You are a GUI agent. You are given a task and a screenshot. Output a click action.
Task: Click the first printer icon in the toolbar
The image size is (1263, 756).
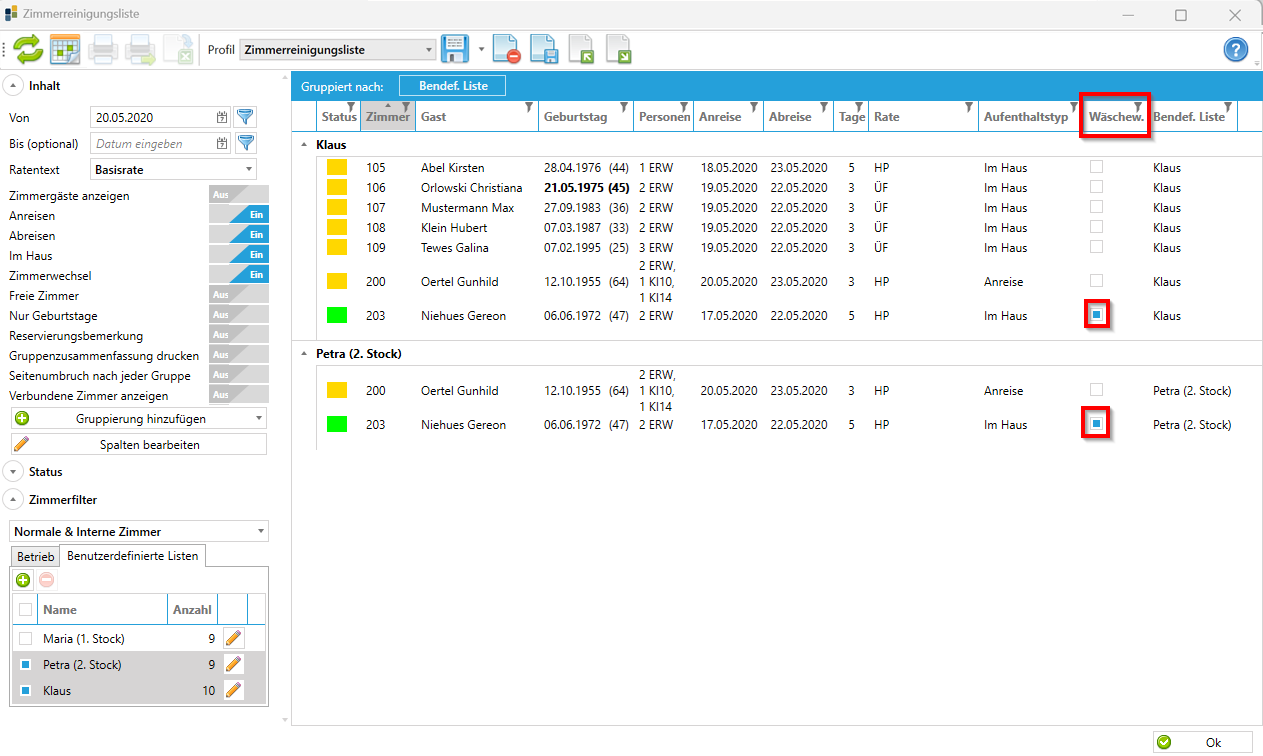[x=105, y=49]
